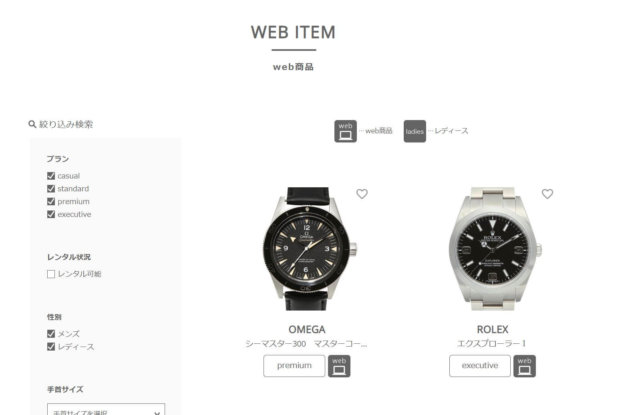
Task: Uncheck the casual plan checkbox
Action: tap(51, 176)
